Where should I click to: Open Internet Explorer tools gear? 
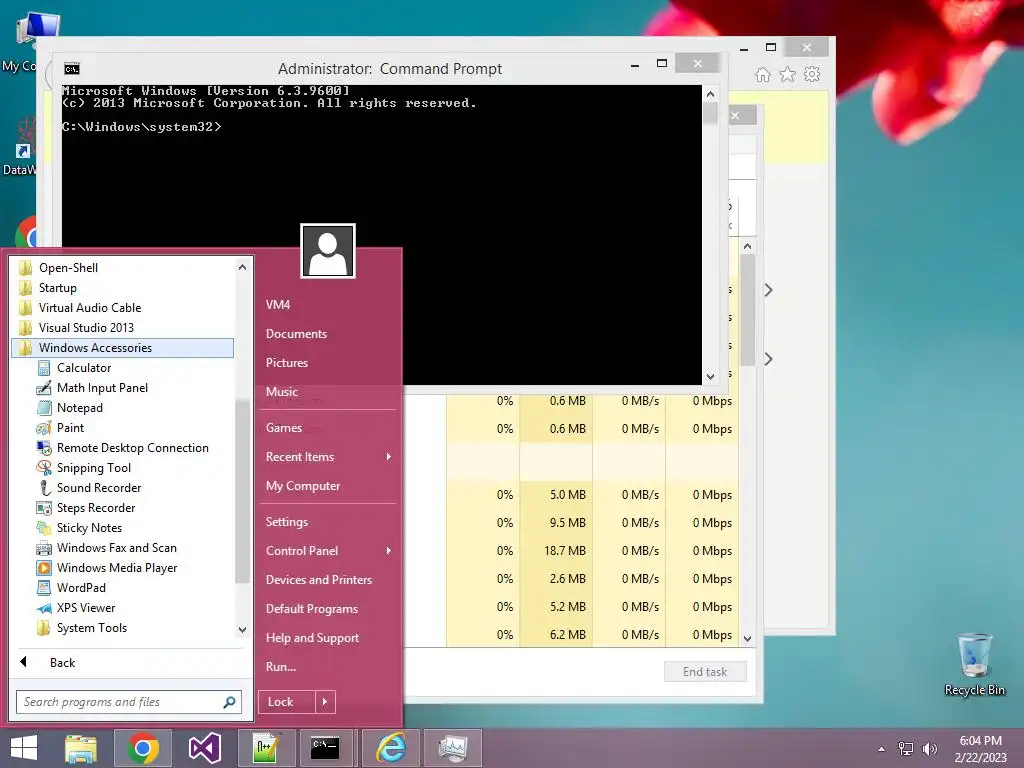[x=812, y=74]
